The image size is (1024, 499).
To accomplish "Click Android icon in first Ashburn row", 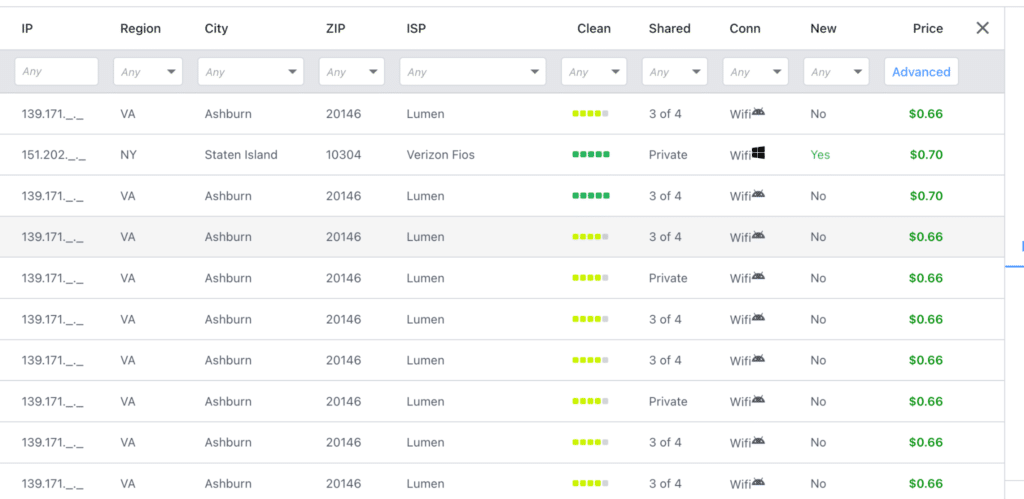I will (758, 112).
